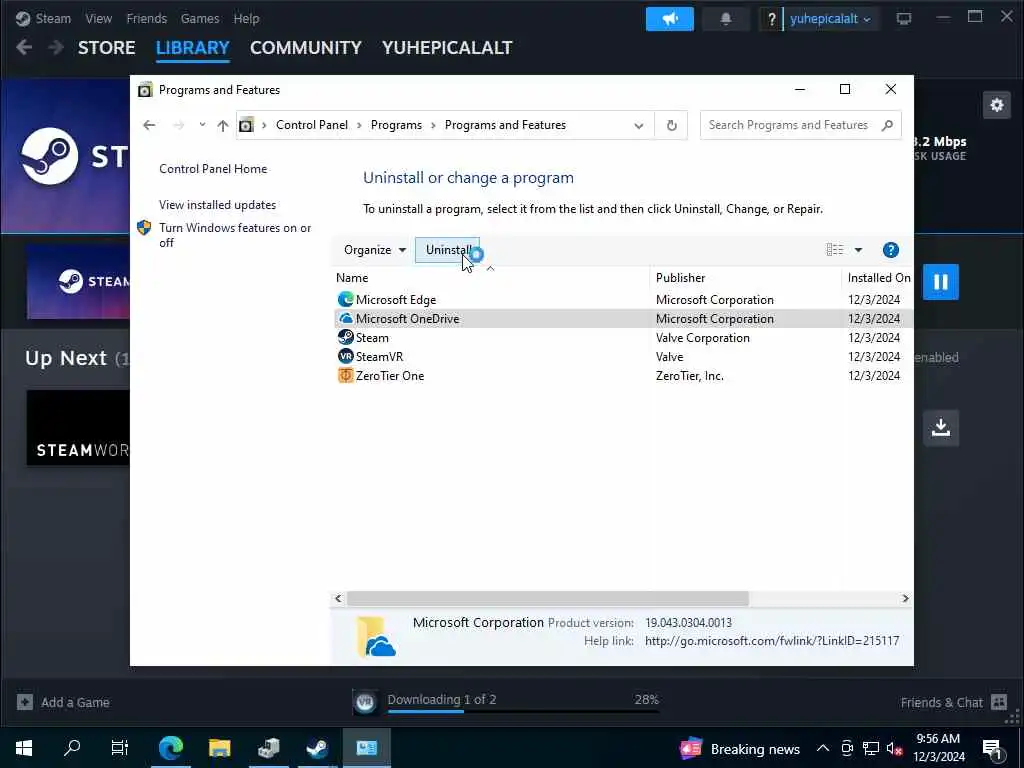Open Programs and Features help icon
The image size is (1024, 768).
pyautogui.click(x=890, y=250)
